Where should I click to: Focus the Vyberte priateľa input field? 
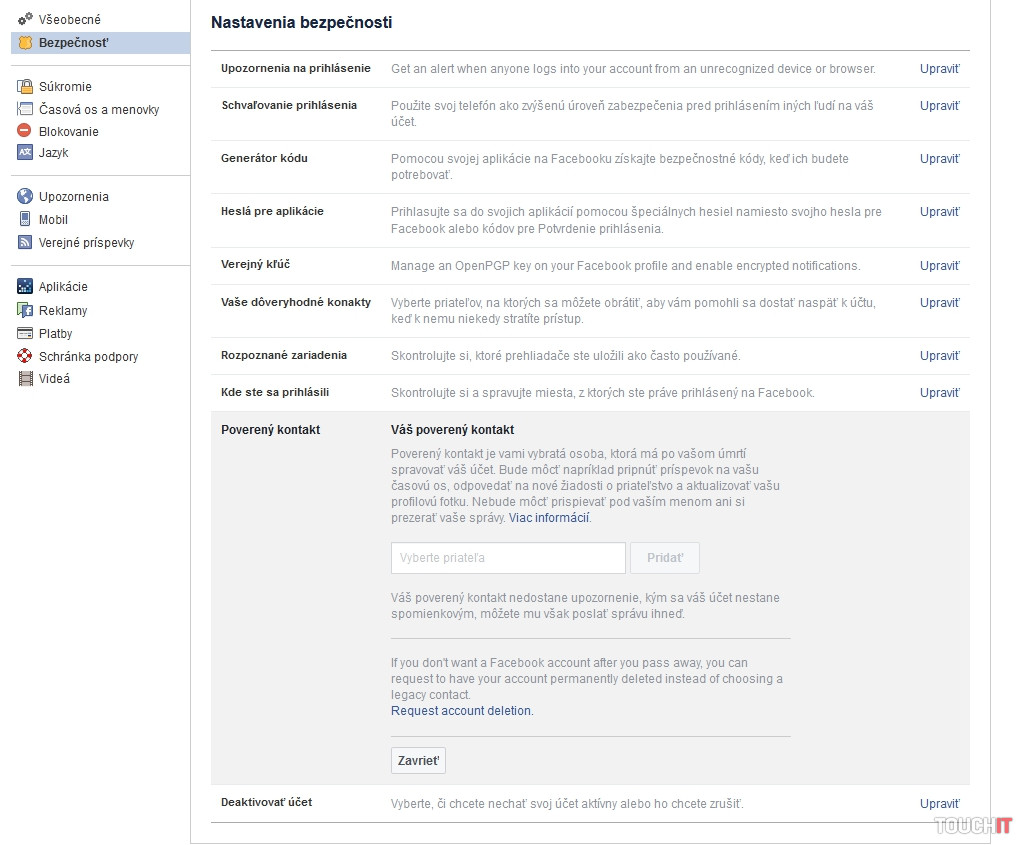coord(508,558)
